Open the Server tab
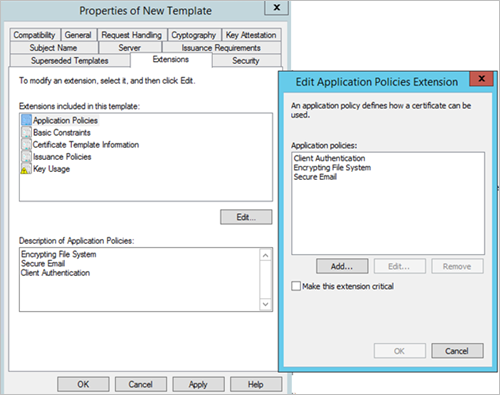 [x=130, y=48]
